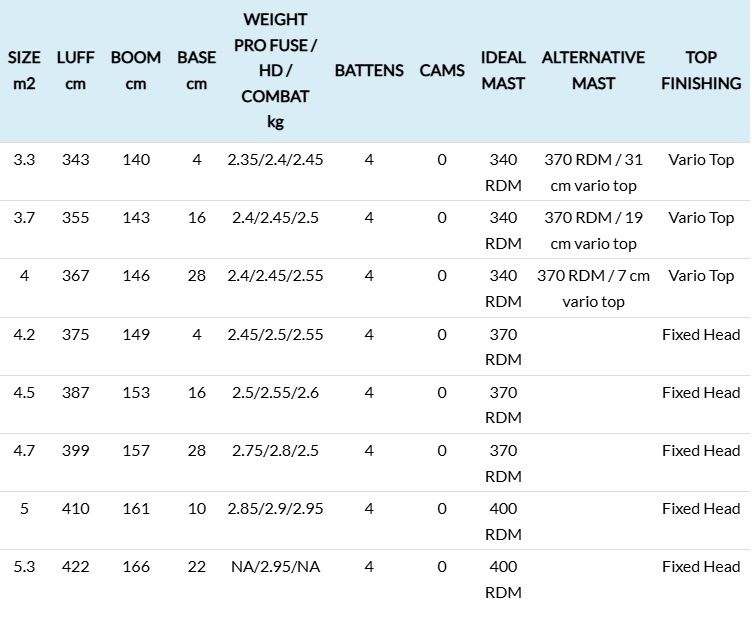Select the boom value 161

coord(136,509)
